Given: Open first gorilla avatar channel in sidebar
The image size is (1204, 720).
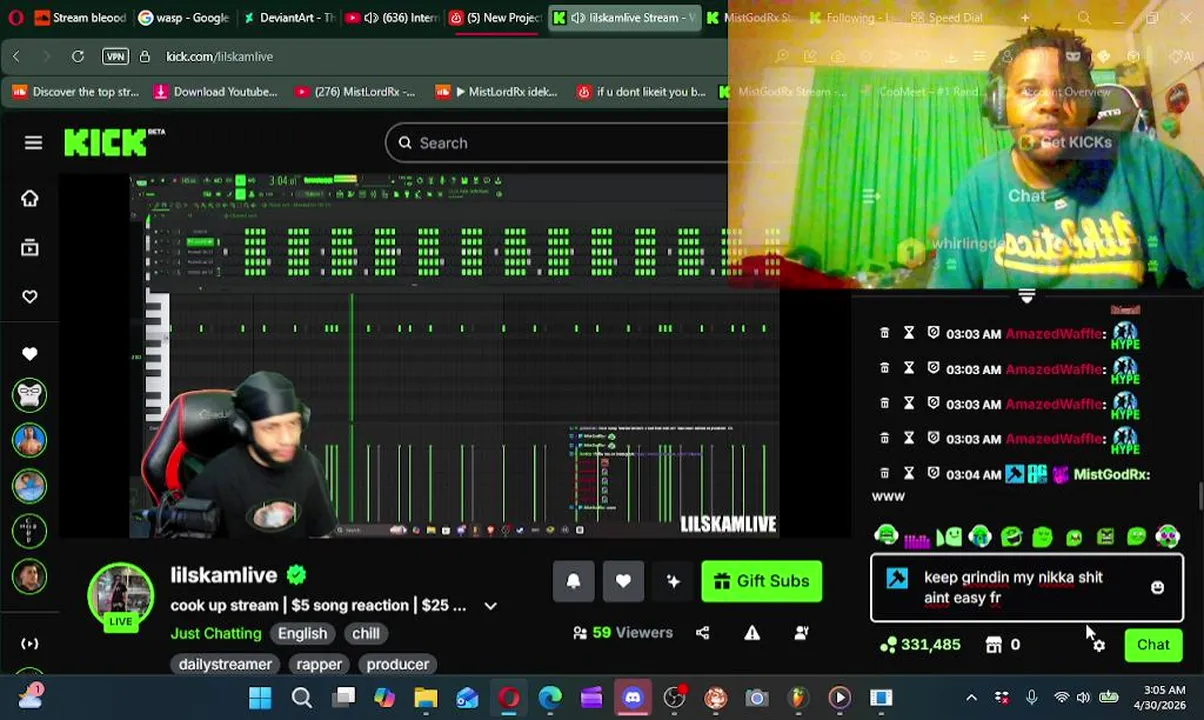Looking at the screenshot, I should (30, 394).
